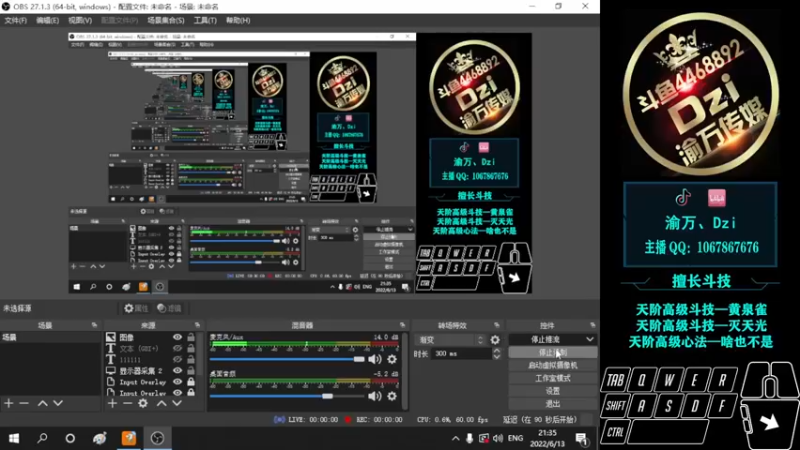Image resolution: width=800 pixels, height=450 pixels.
Task: Click the taskbar search magnifier icon
Action: tap(42, 438)
